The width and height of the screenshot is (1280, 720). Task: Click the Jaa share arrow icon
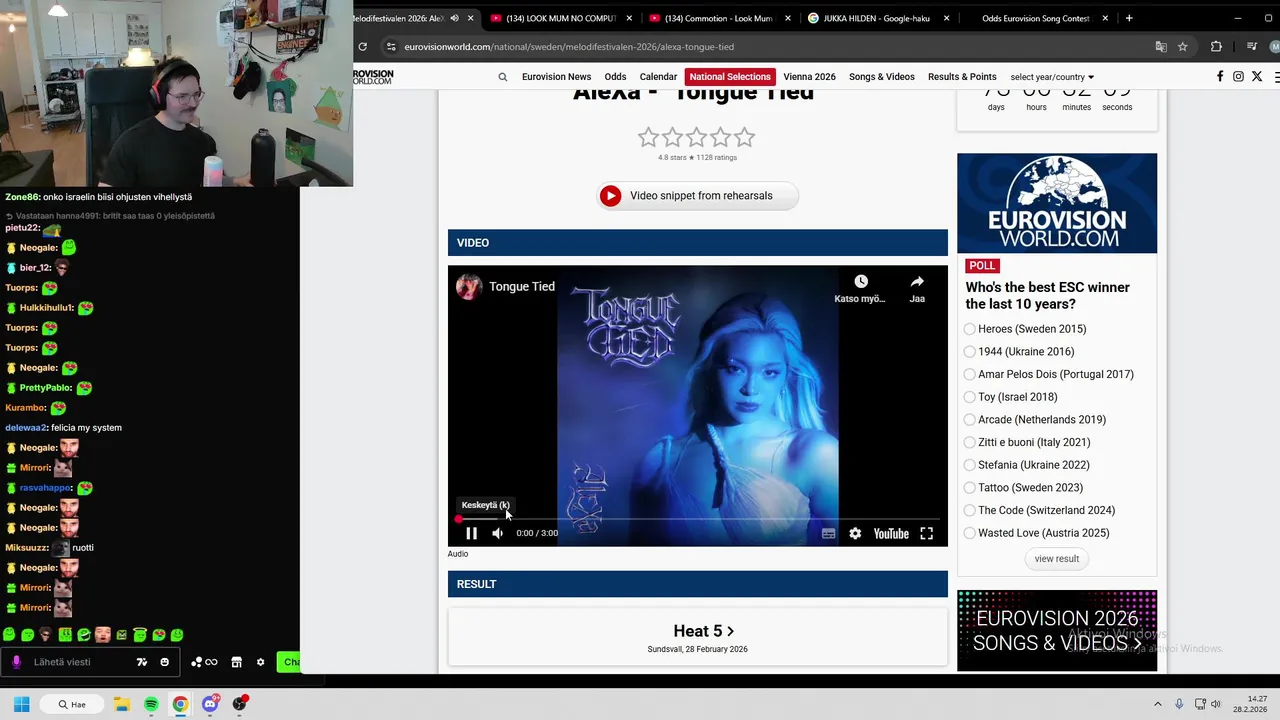917,282
